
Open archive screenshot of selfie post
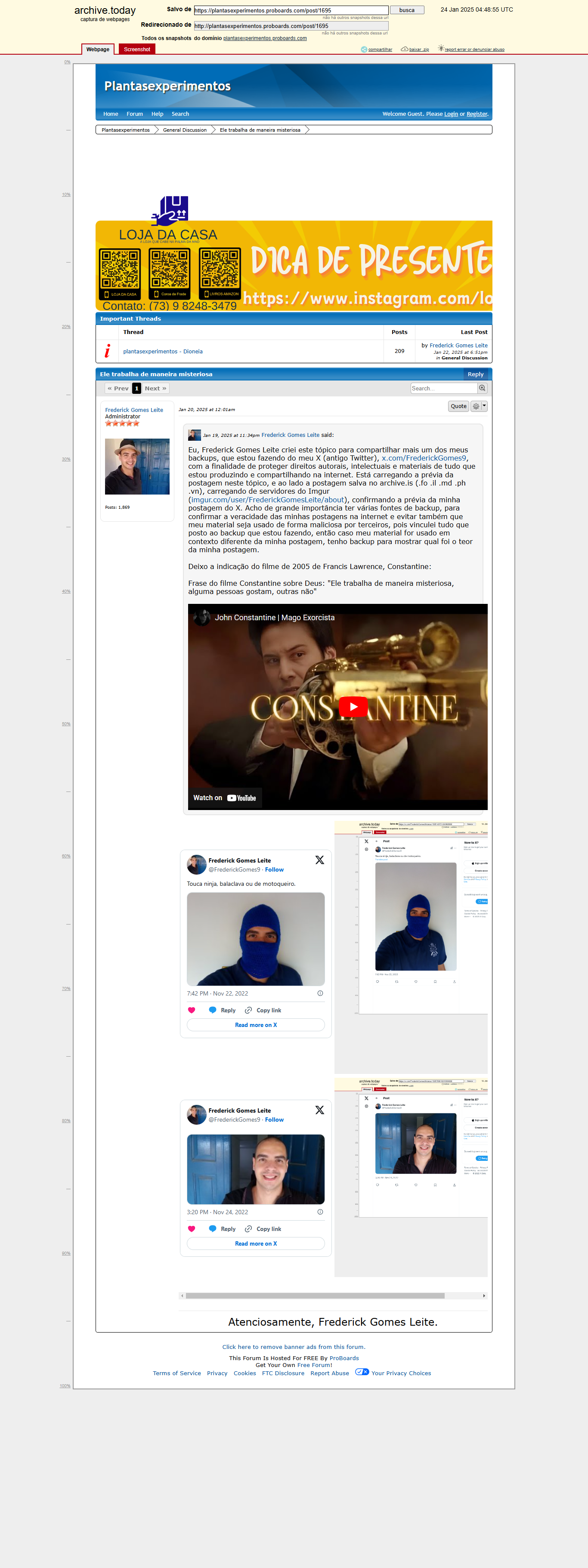point(411,1177)
